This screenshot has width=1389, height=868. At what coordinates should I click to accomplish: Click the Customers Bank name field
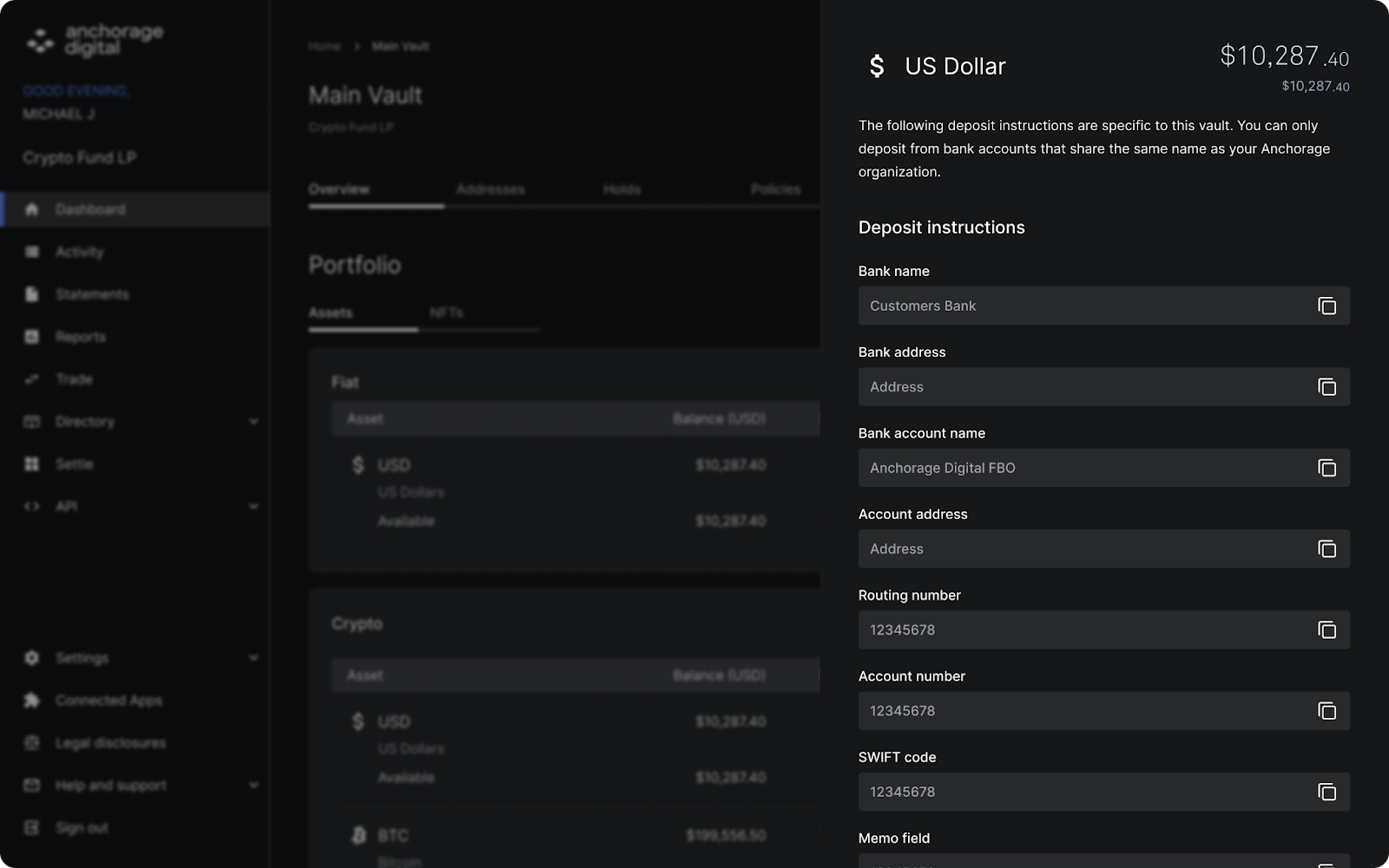pyautogui.click(x=1103, y=306)
